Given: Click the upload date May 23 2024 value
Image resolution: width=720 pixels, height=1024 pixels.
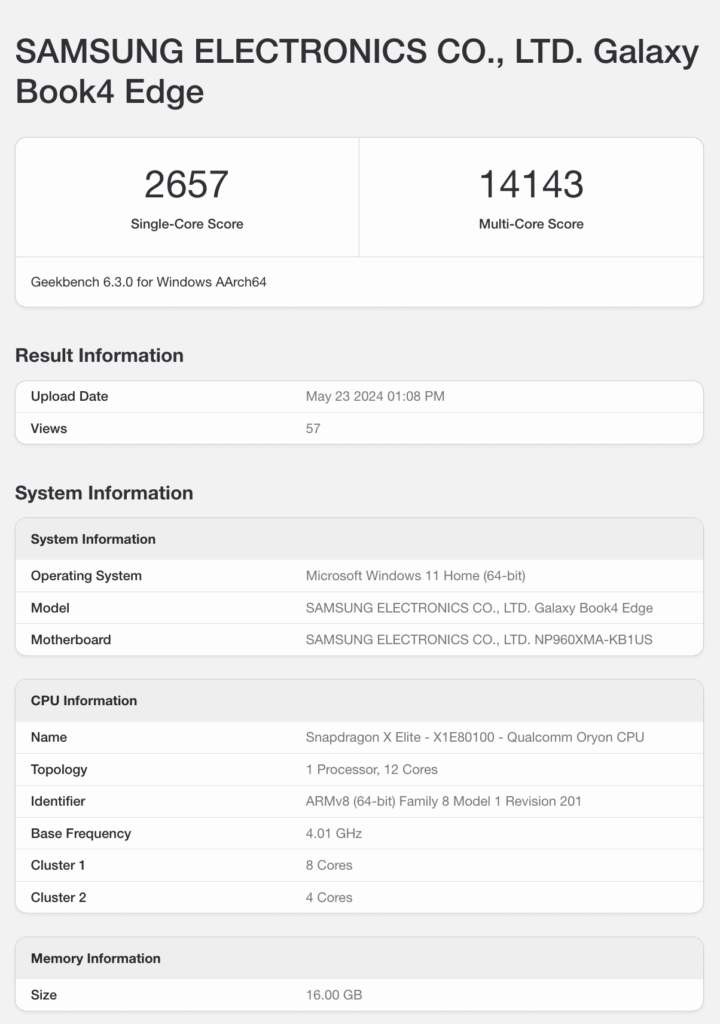Looking at the screenshot, I should (375, 396).
